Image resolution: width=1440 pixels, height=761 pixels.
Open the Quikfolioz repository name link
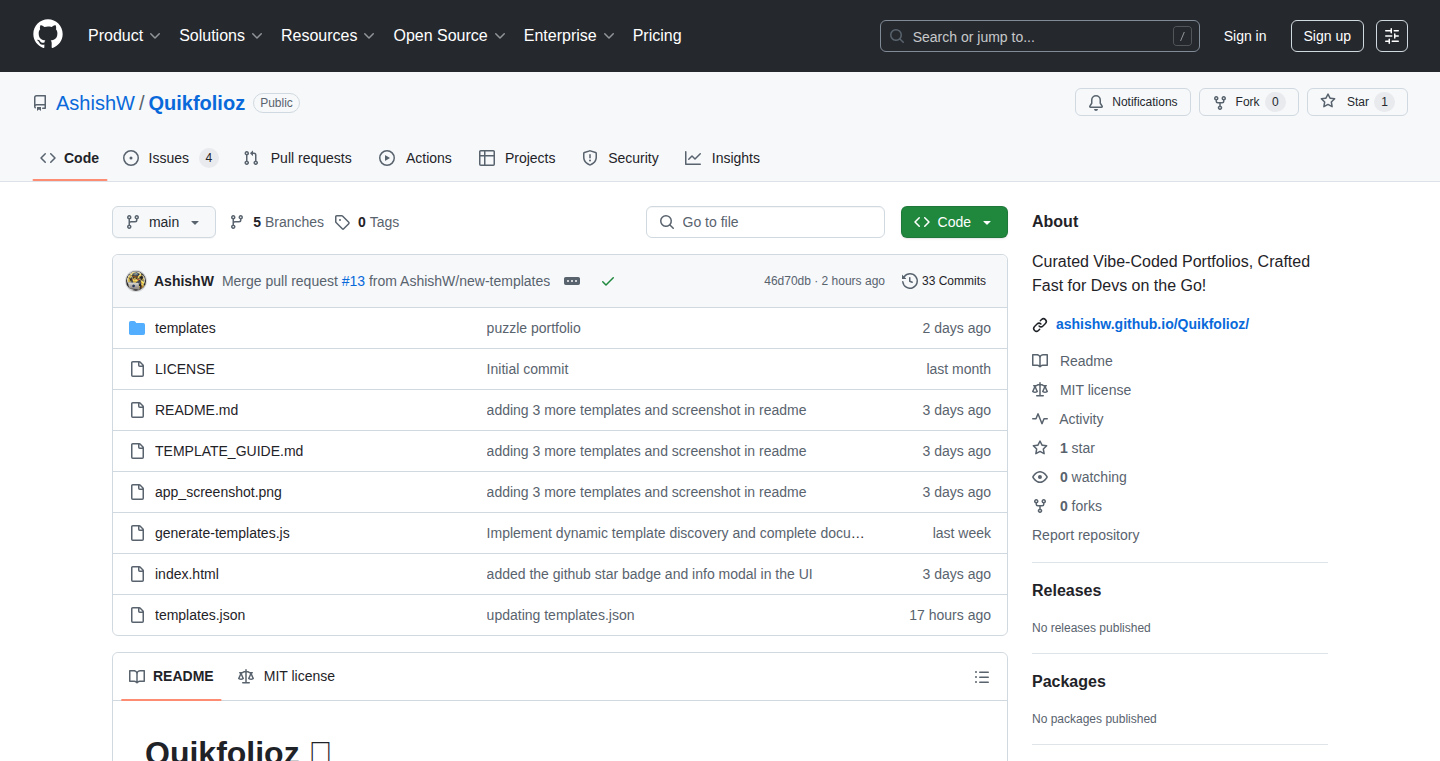(x=197, y=103)
